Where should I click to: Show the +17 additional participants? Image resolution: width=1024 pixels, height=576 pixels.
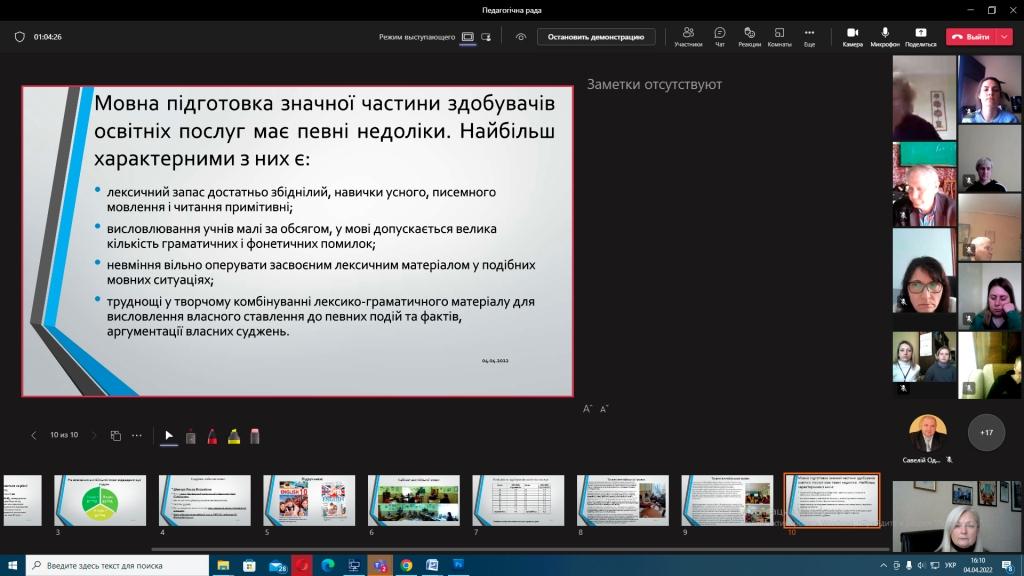tap(986, 433)
